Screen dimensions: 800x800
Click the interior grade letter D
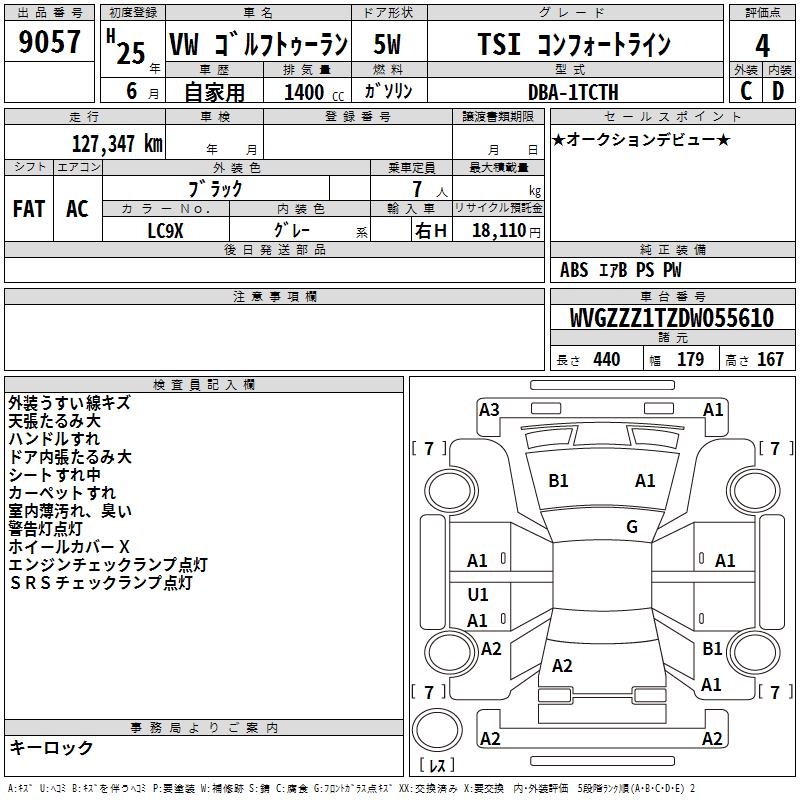tap(778, 91)
